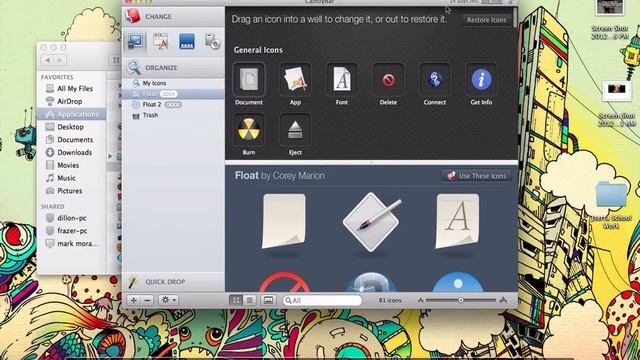This screenshot has height=360, width=640.
Task: Switch to grid icon view
Action: (236, 300)
